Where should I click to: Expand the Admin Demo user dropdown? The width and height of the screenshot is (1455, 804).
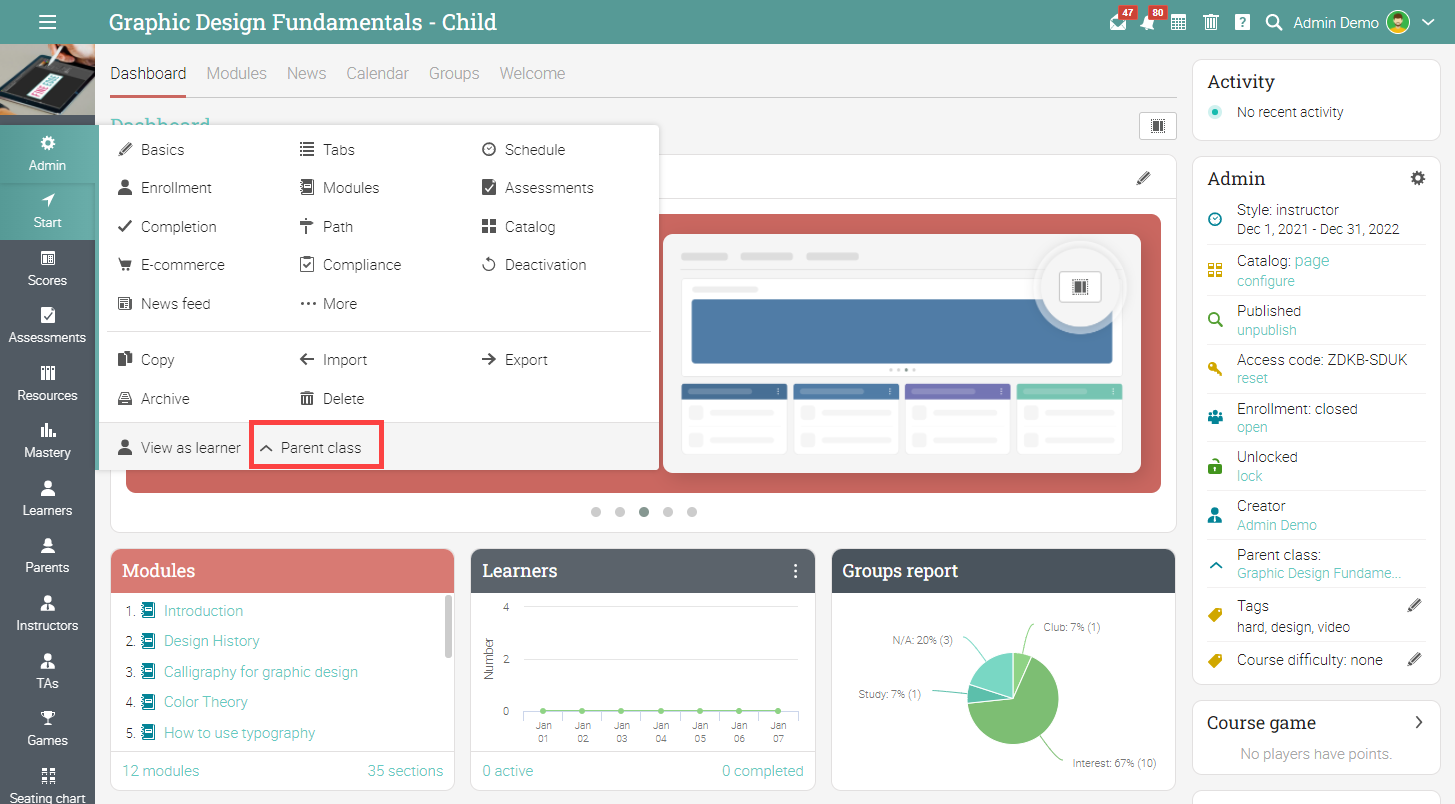(1428, 22)
